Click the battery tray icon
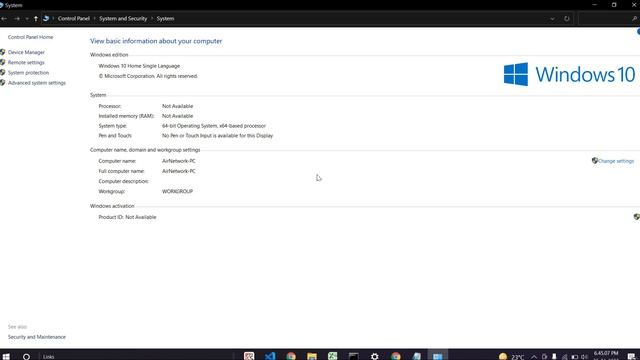The width and height of the screenshot is (640, 360). (575, 357)
